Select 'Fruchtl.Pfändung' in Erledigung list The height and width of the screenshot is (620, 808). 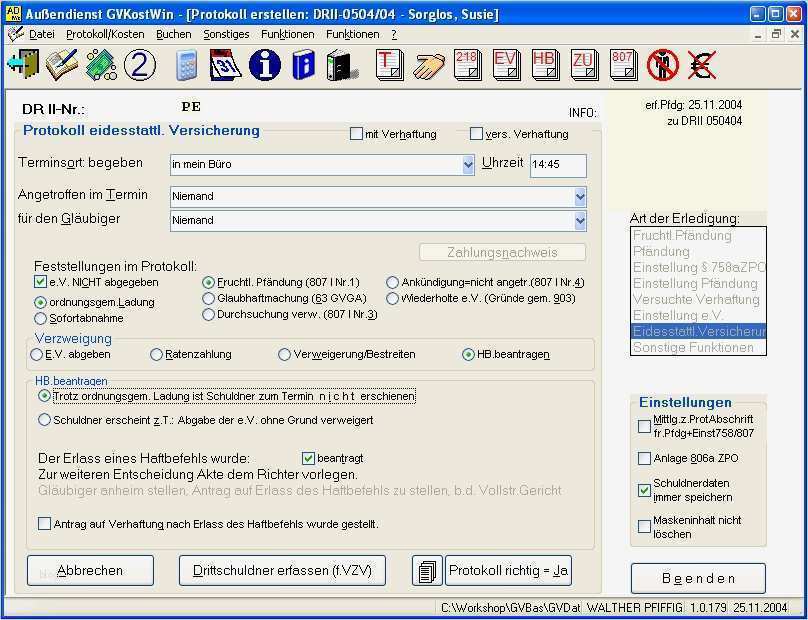(698, 236)
